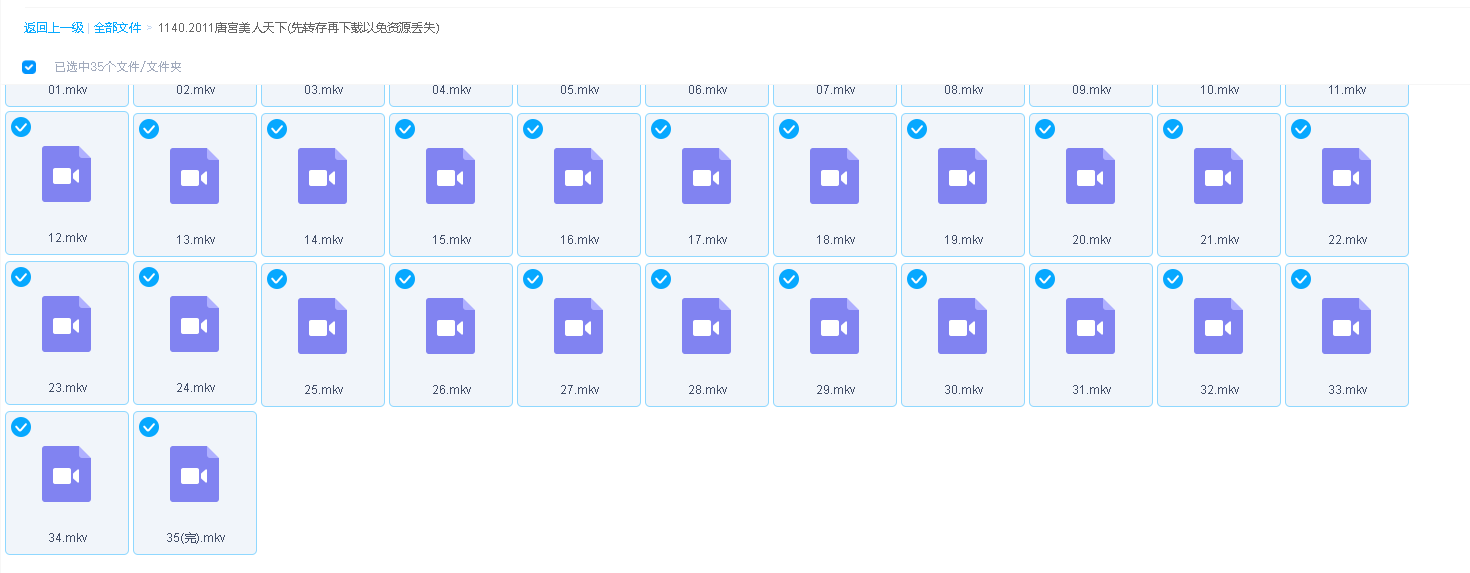Uncheck the select-all checkbox at top
The width and height of the screenshot is (1470, 573).
pyautogui.click(x=29, y=67)
